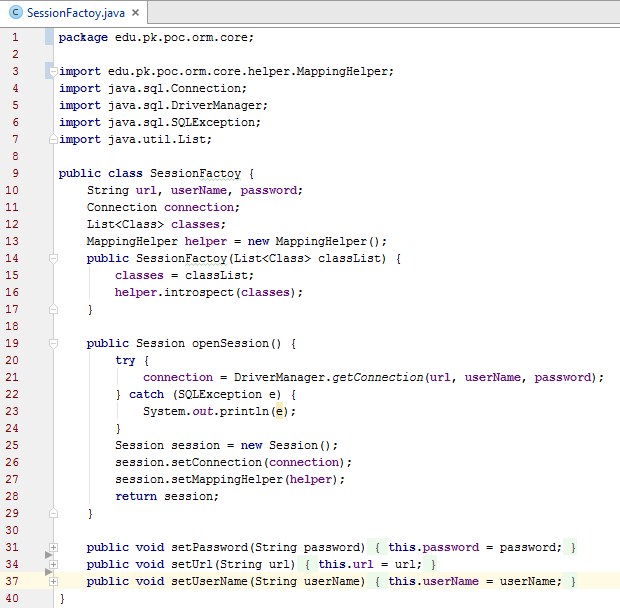Image resolution: width=620 pixels, height=608 pixels.
Task: Click 'SQLException' in the import on line 6
Action: coord(213,122)
